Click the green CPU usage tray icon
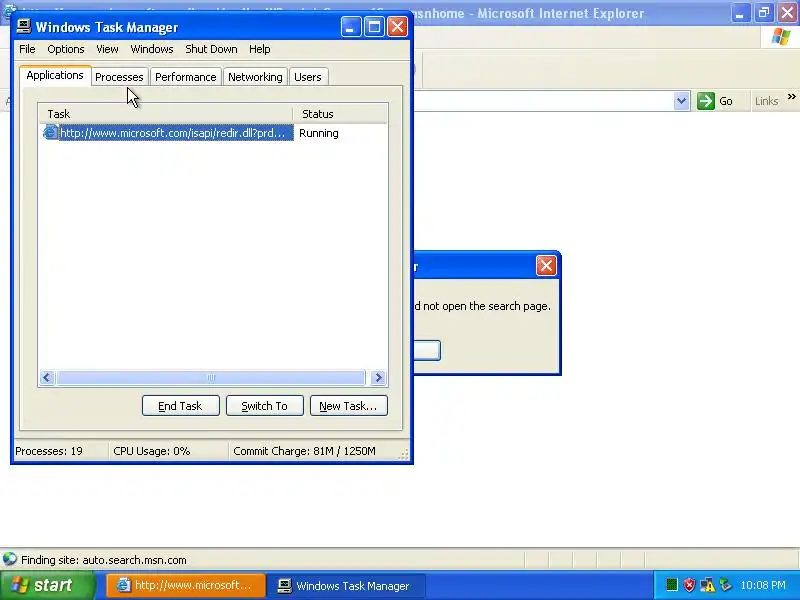Viewport: 800px width, 600px height. tap(672, 585)
